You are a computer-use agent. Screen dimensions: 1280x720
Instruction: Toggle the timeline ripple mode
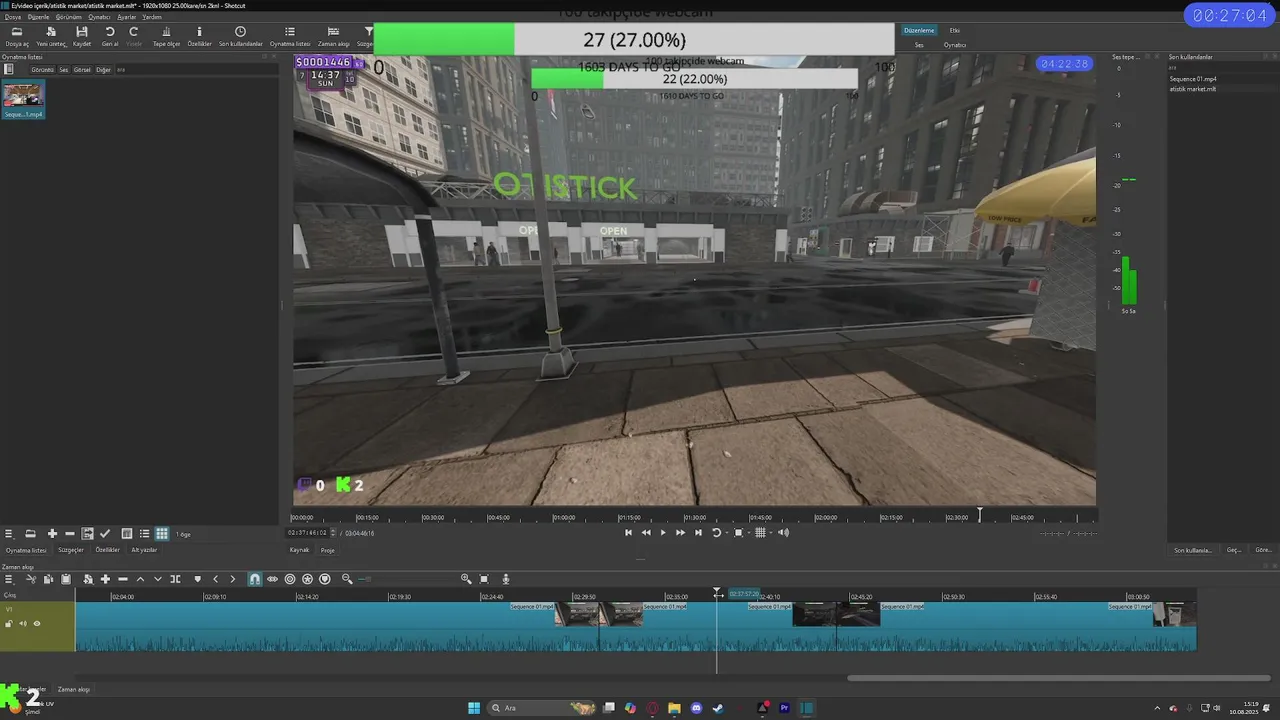click(x=290, y=579)
